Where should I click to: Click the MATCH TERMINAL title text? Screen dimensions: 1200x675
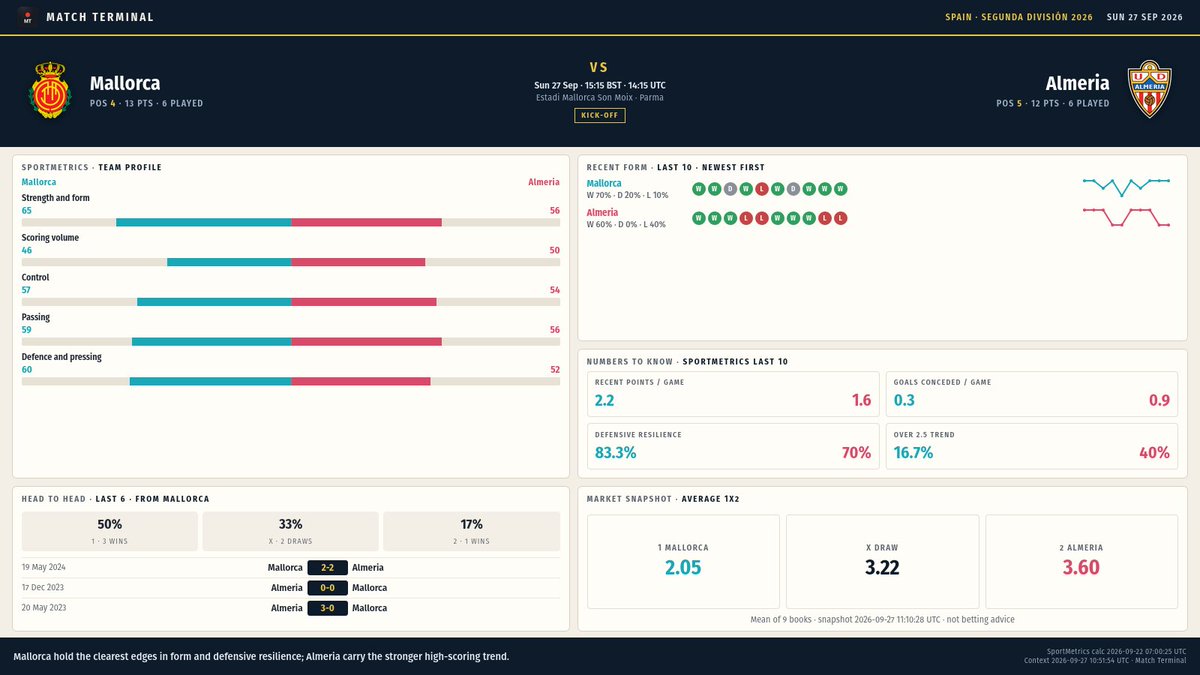pyautogui.click(x=100, y=17)
